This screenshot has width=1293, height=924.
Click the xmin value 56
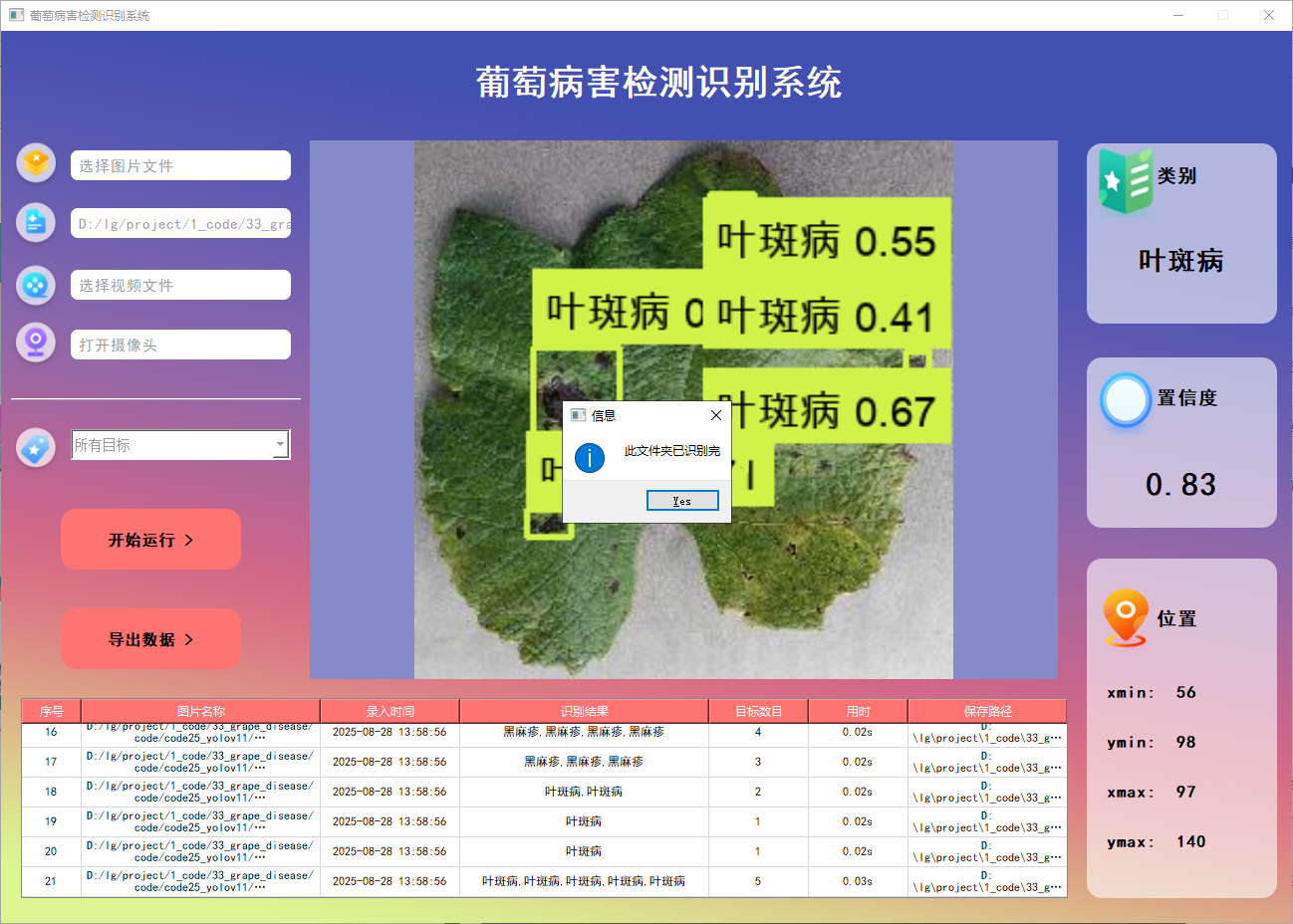coord(1185,692)
